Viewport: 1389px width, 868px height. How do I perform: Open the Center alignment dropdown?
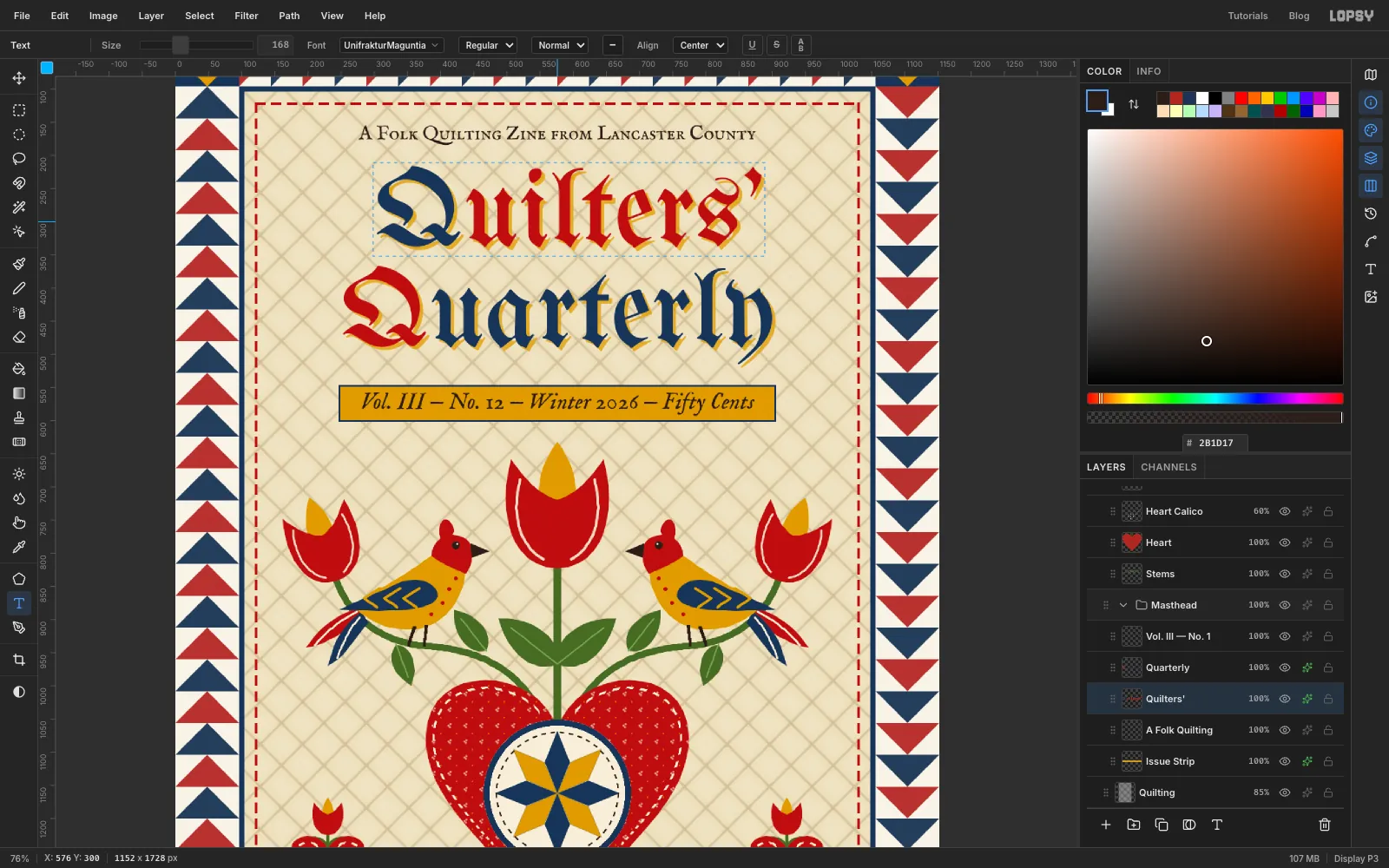coord(701,45)
